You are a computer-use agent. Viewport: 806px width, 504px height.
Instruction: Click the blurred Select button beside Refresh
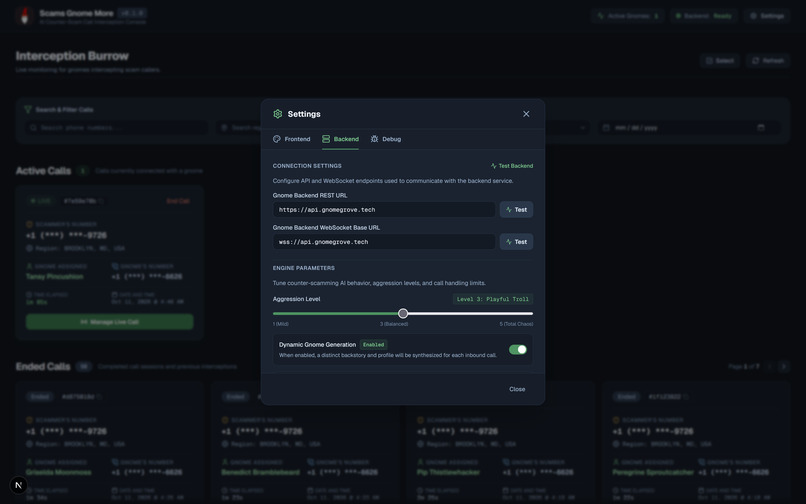click(720, 61)
